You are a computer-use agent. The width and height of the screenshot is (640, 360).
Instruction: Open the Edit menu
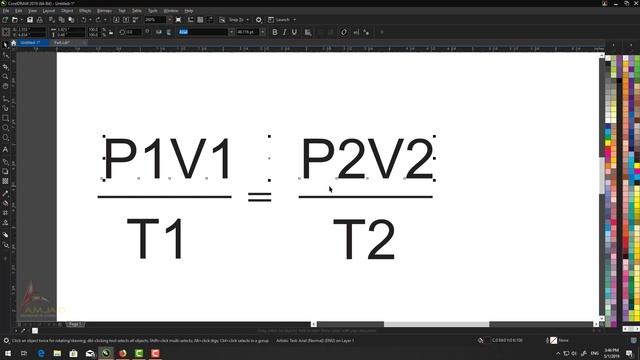pos(19,11)
